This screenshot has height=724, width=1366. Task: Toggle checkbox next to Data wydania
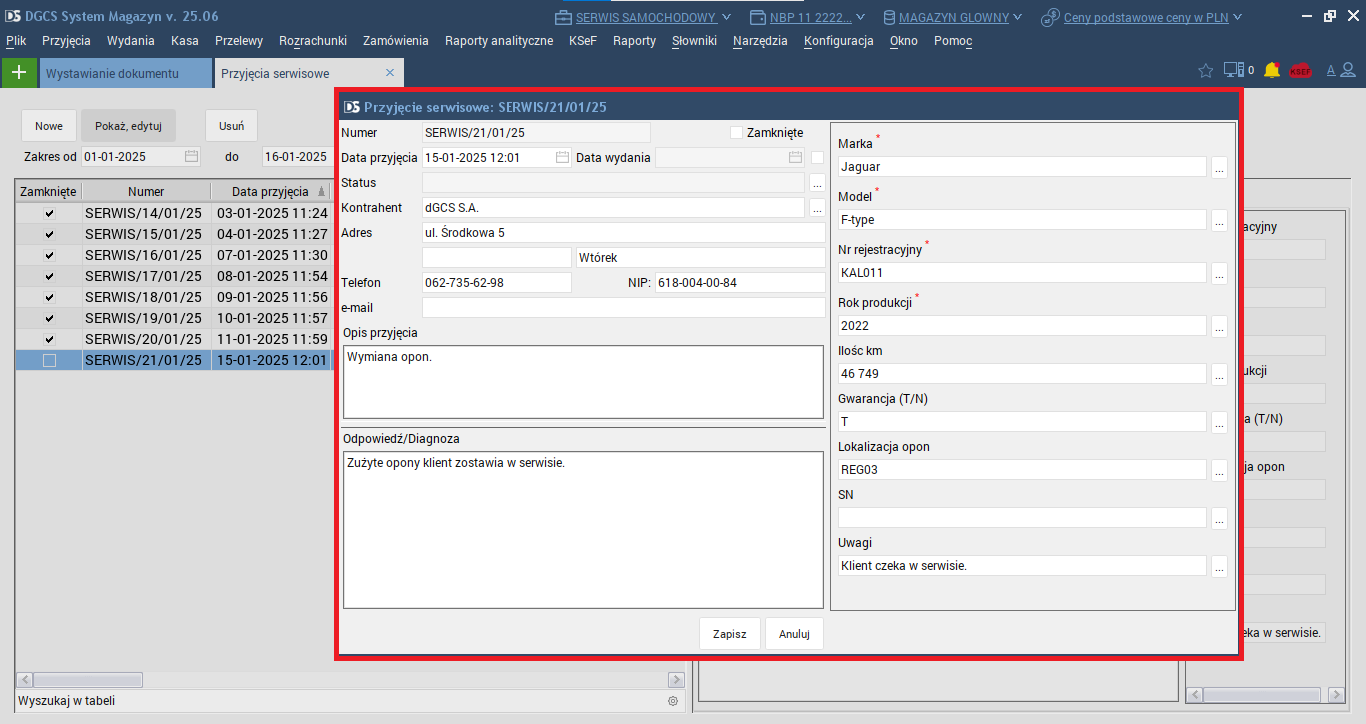(818, 157)
